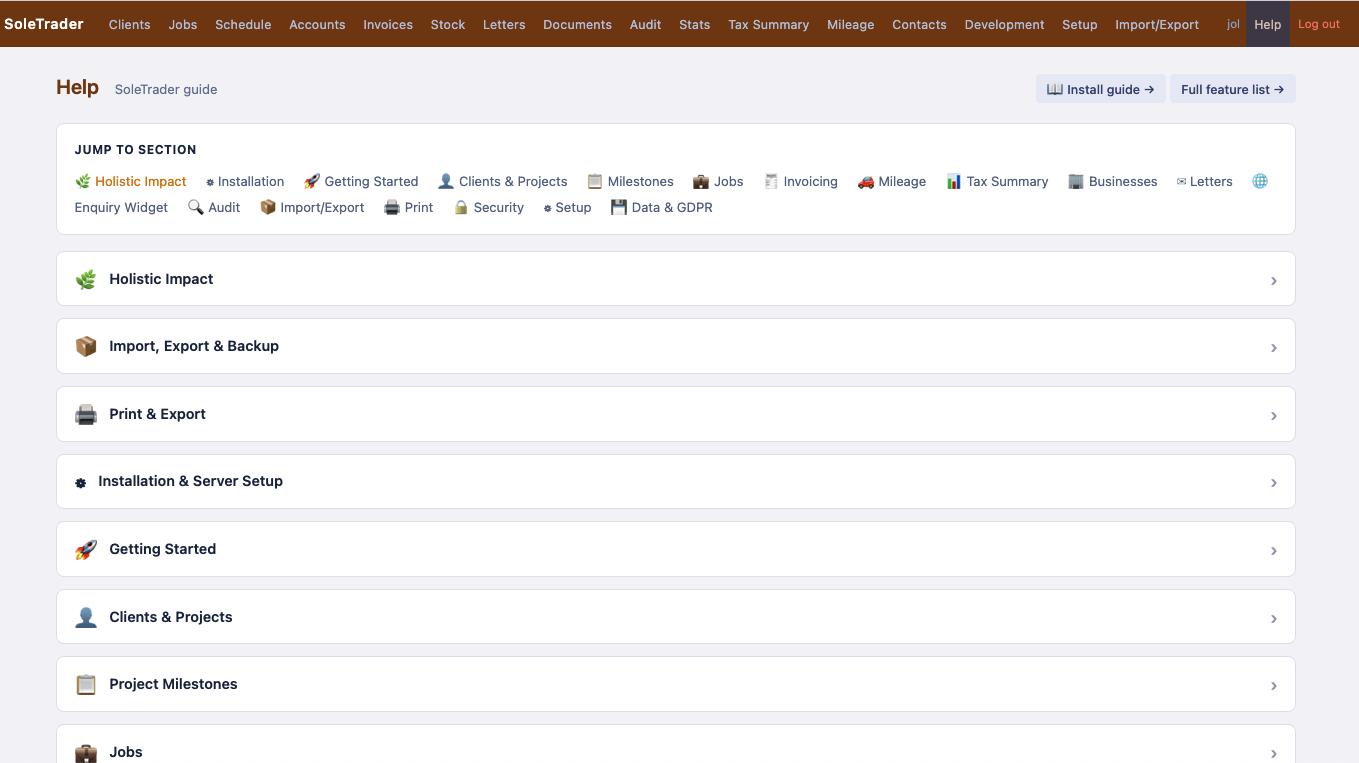
Task: Open Import/Export in the top navigation bar
Action: 1157,24
